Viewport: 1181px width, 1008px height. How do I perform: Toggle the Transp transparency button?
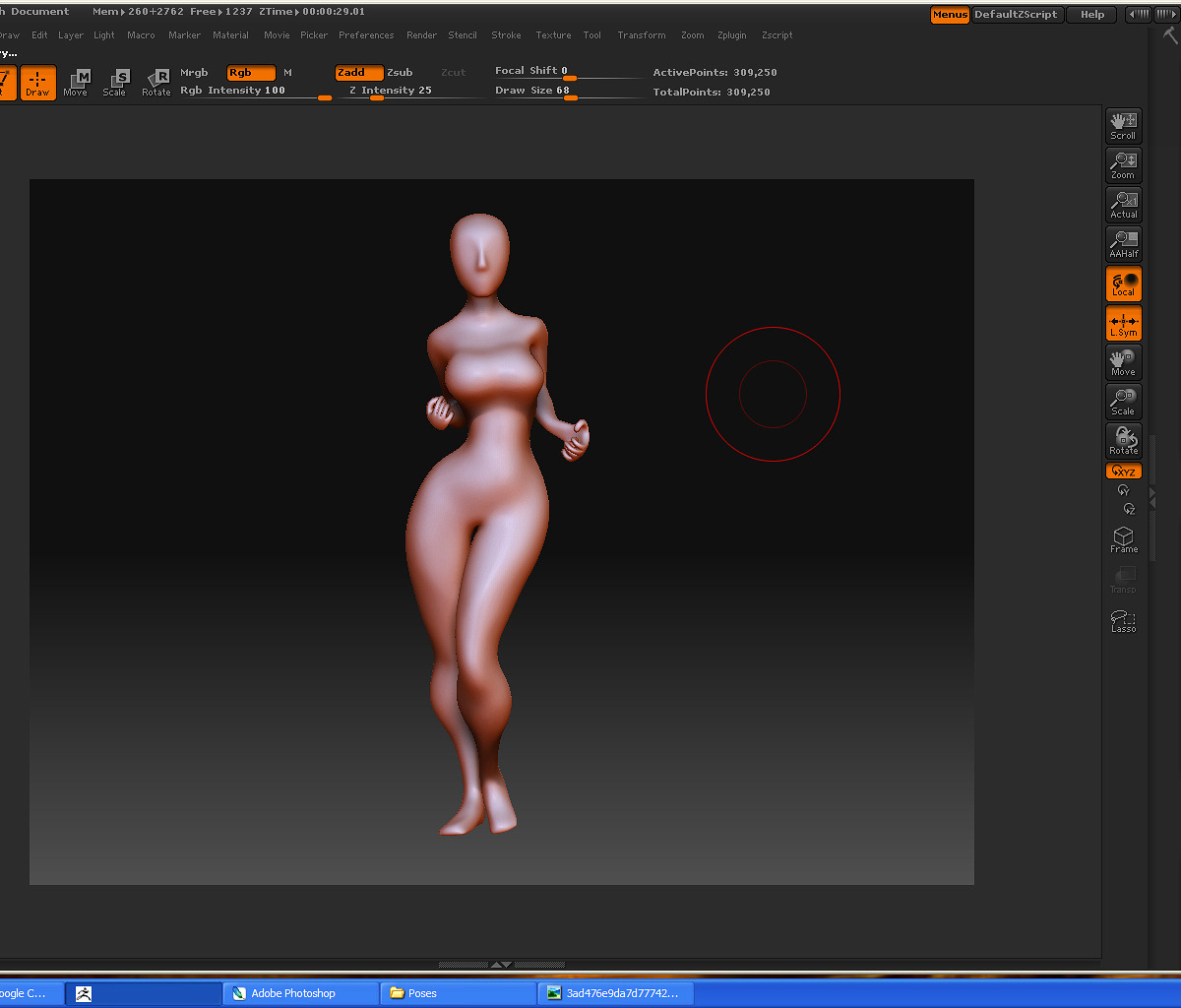click(x=1123, y=580)
